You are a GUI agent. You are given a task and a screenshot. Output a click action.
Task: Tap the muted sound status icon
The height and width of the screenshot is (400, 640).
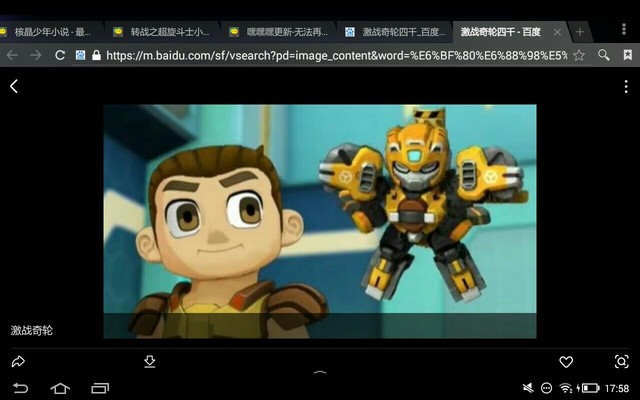tap(528, 388)
